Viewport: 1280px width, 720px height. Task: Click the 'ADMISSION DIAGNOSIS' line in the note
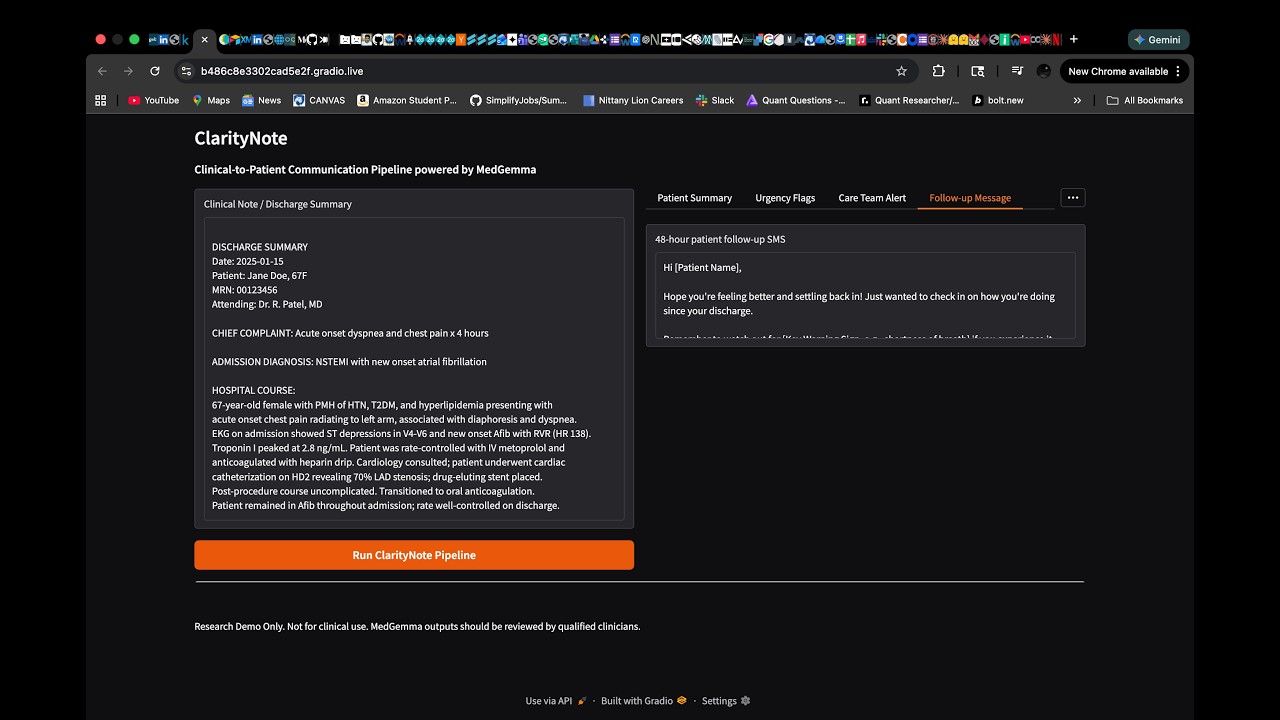coord(349,361)
